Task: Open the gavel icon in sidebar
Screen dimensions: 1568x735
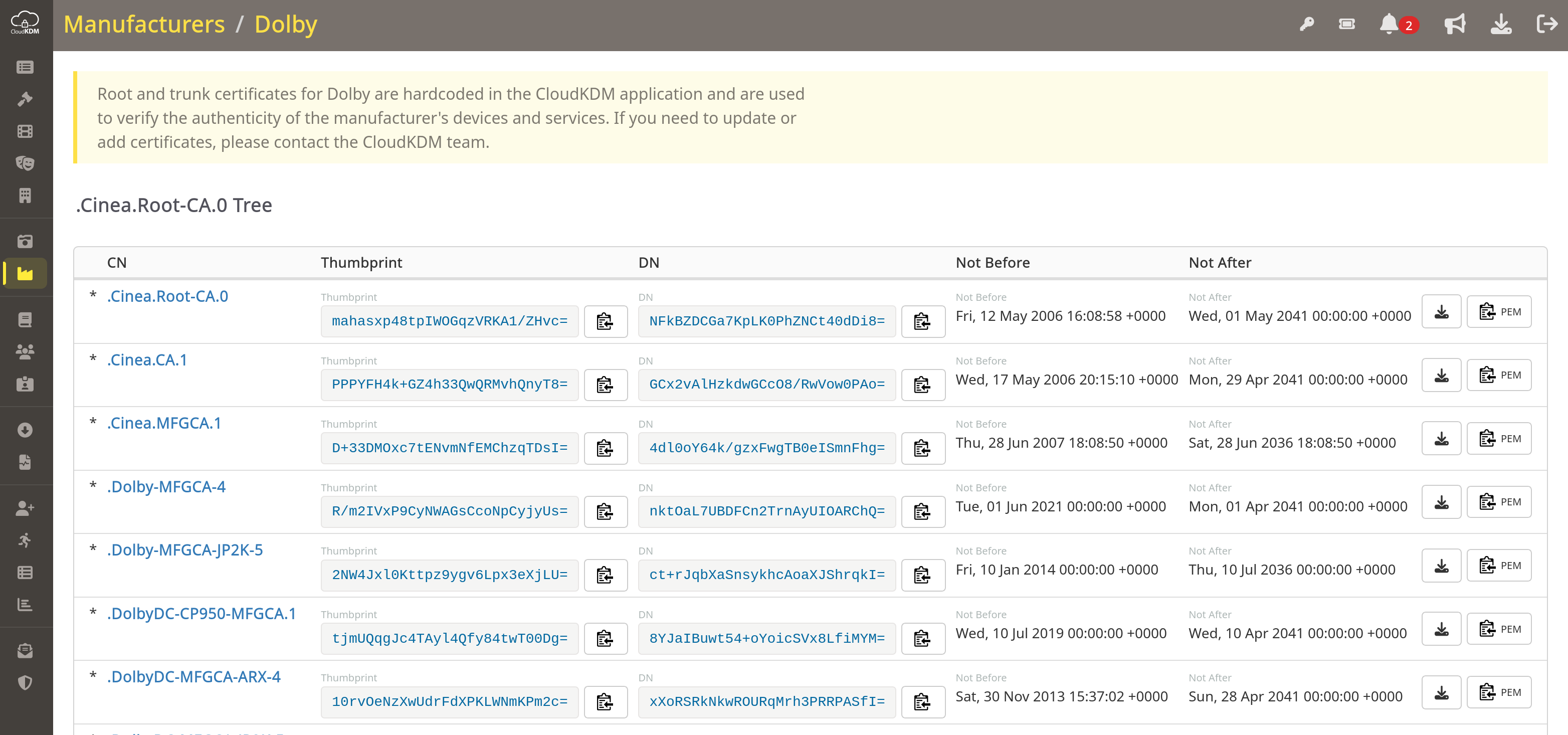Action: [25, 99]
